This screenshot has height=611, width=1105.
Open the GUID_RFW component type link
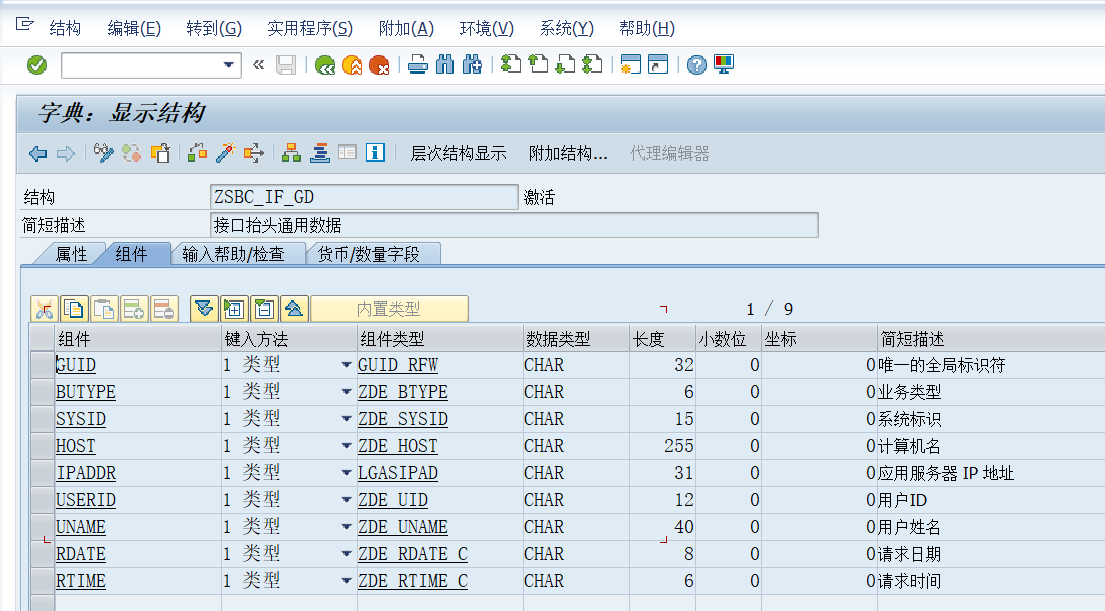(397, 365)
